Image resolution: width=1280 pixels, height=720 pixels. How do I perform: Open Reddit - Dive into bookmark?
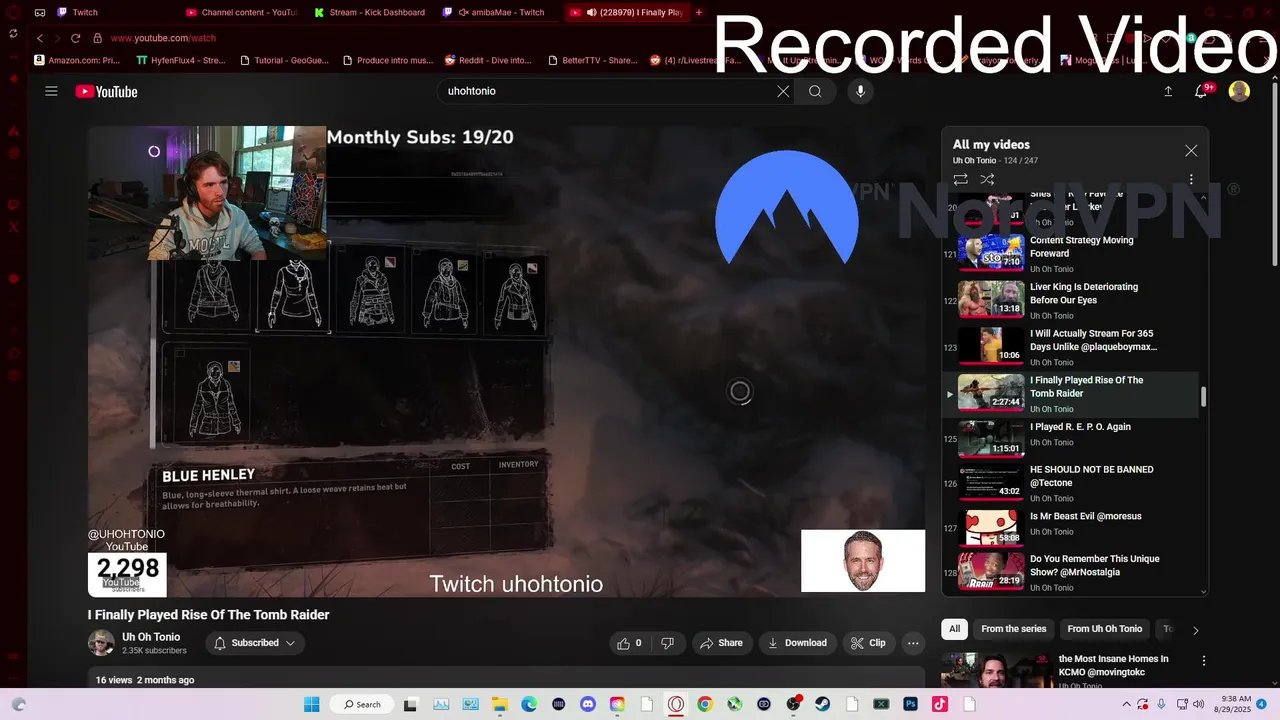coord(488,60)
